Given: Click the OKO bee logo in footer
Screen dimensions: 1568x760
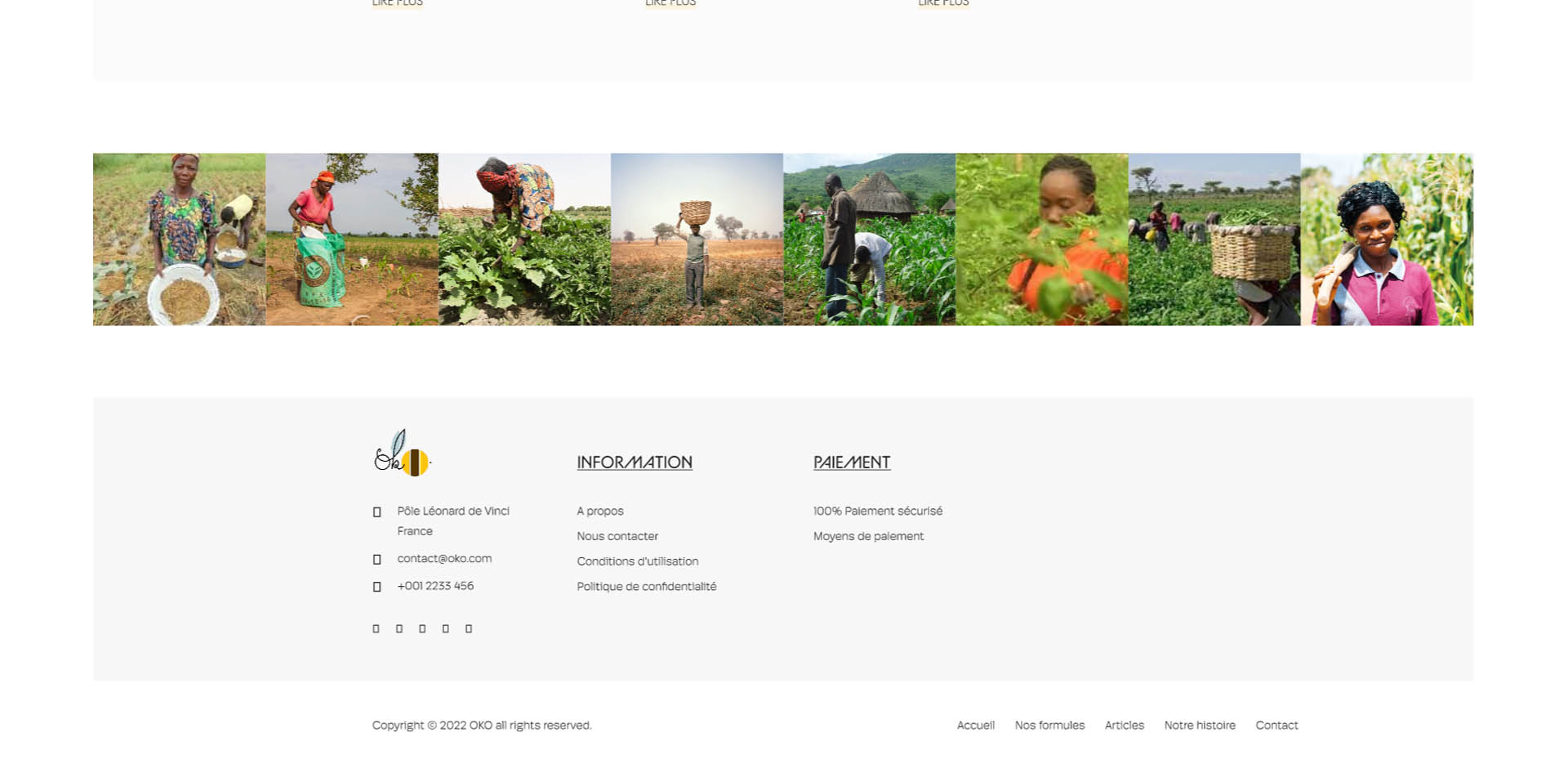Looking at the screenshot, I should pos(403,453).
